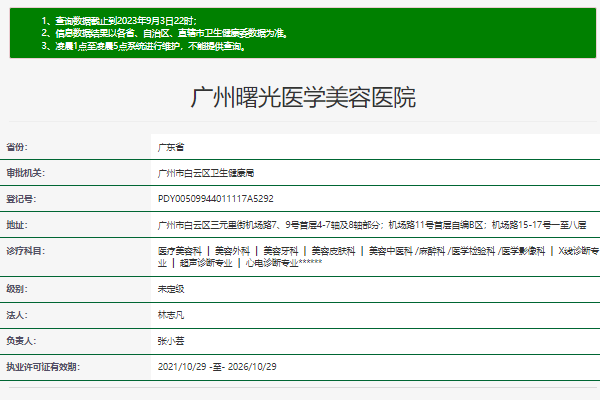Viewport: 600px width, 400px height.
Task: Click the registration number PDY00509944011117A5292
Action: tap(215, 198)
